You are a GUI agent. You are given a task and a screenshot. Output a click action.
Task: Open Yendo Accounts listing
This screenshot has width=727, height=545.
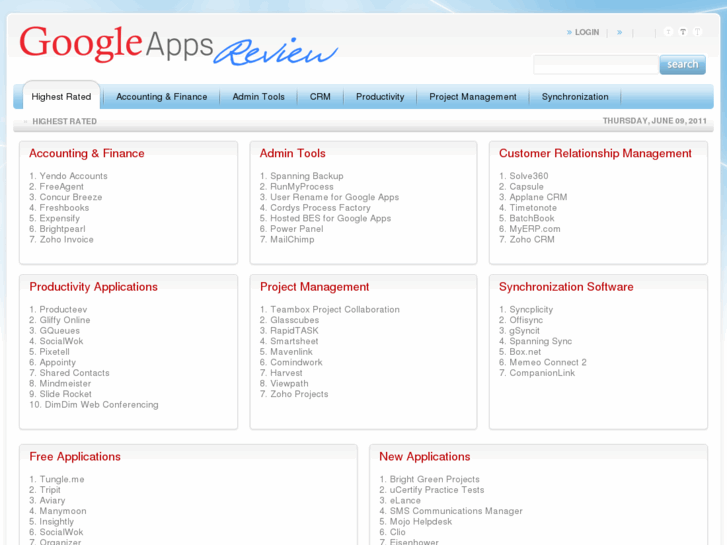73,176
